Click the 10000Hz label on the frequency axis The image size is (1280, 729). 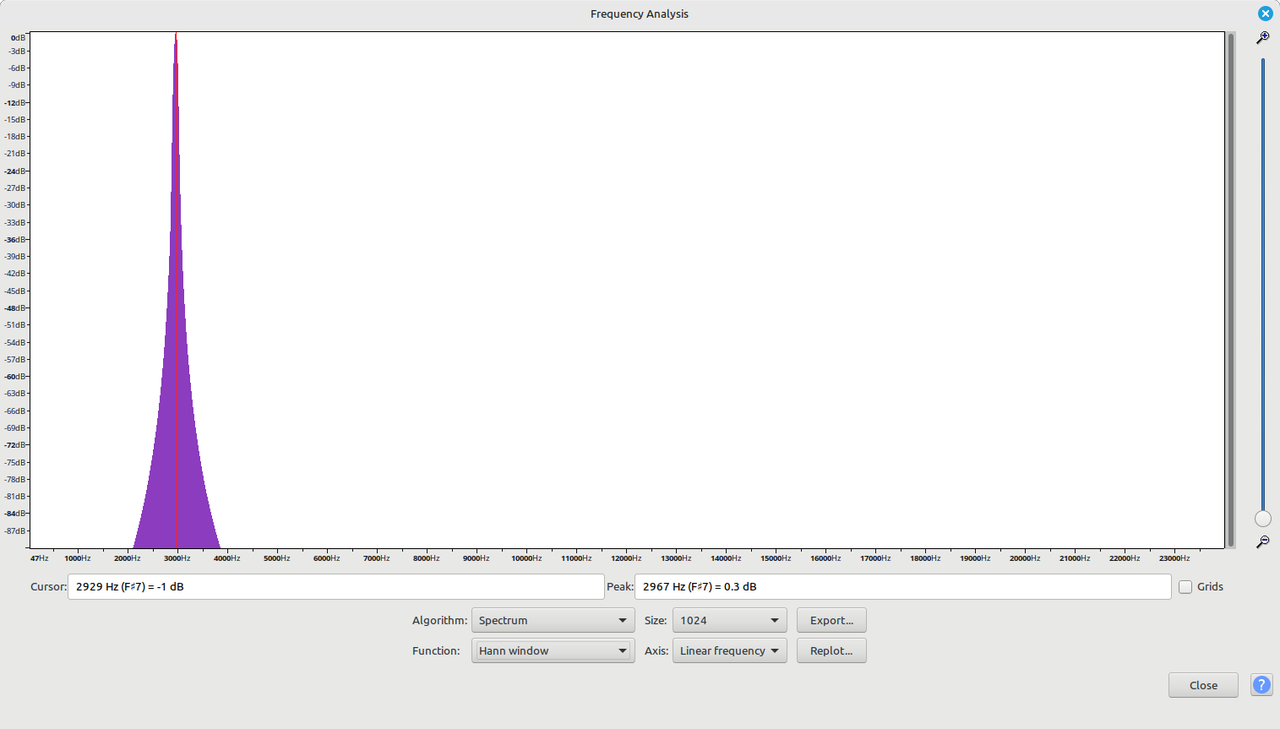527,558
